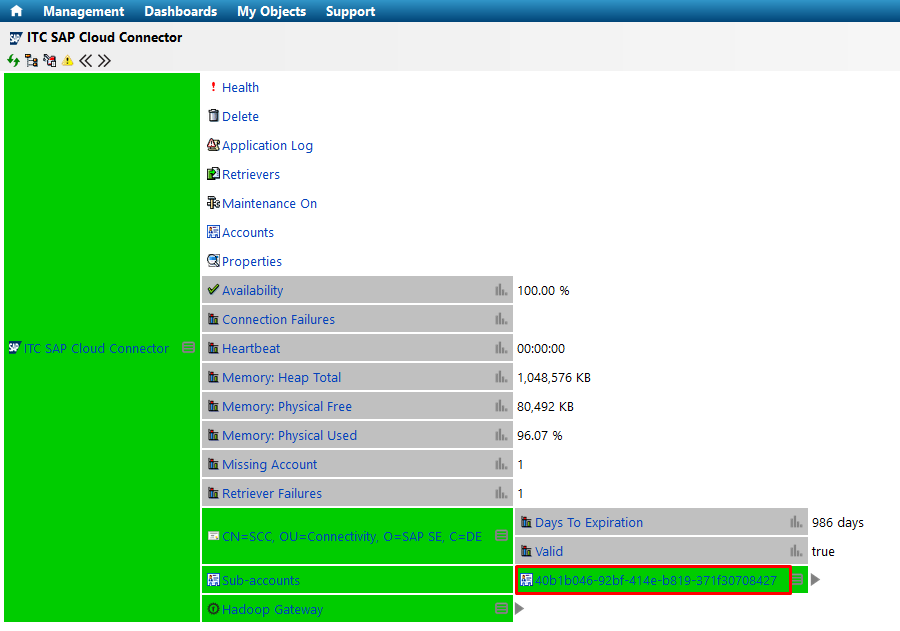Expand the Hadoop Gateway arrow
Viewport: 900px width, 631px height.
(x=519, y=609)
